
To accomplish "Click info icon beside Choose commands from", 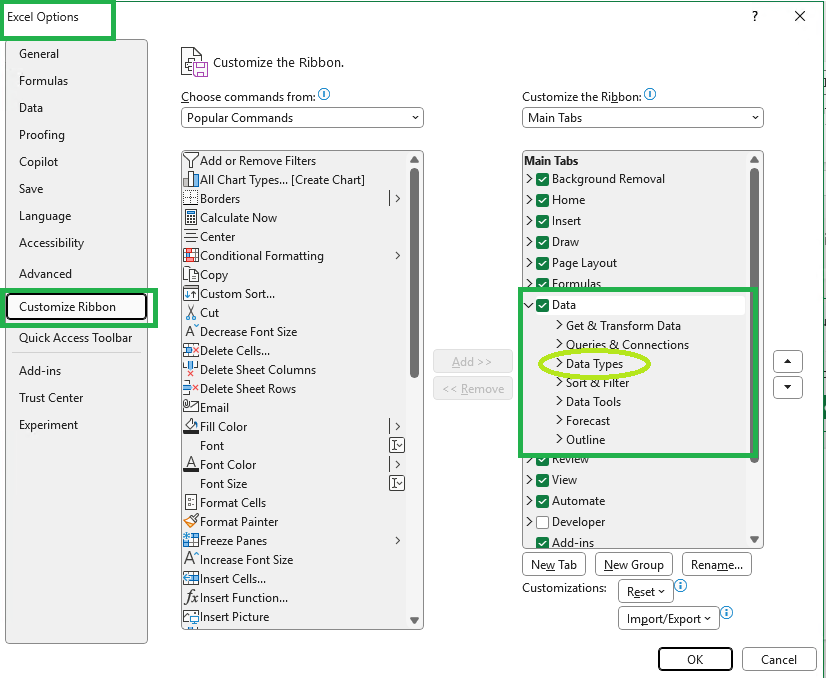I will (x=324, y=94).
